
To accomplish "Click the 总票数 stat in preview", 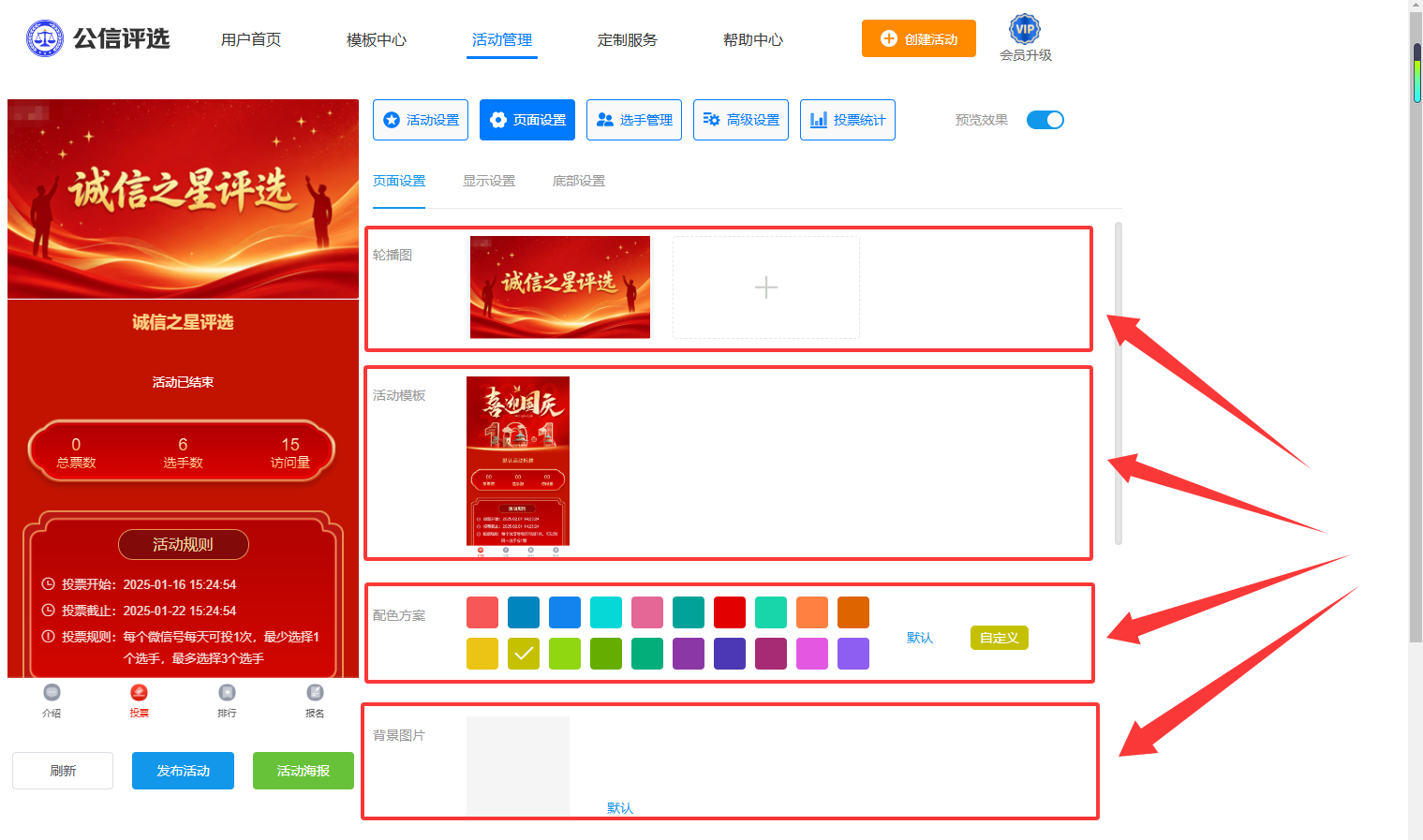I will point(76,452).
